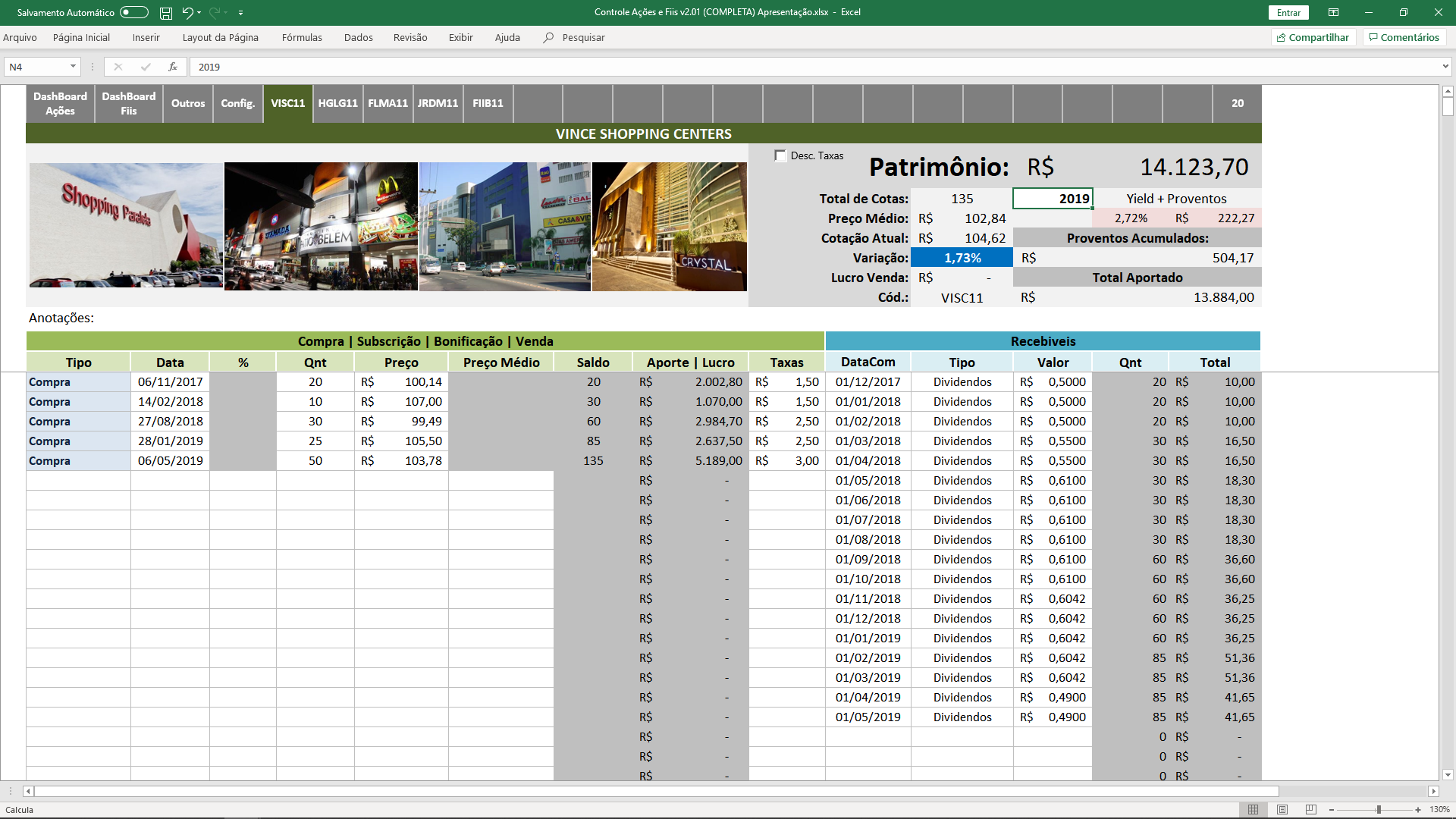Viewport: 1456px width, 819px height.
Task: Open the Ajuda ribbon tab
Action: click(507, 37)
